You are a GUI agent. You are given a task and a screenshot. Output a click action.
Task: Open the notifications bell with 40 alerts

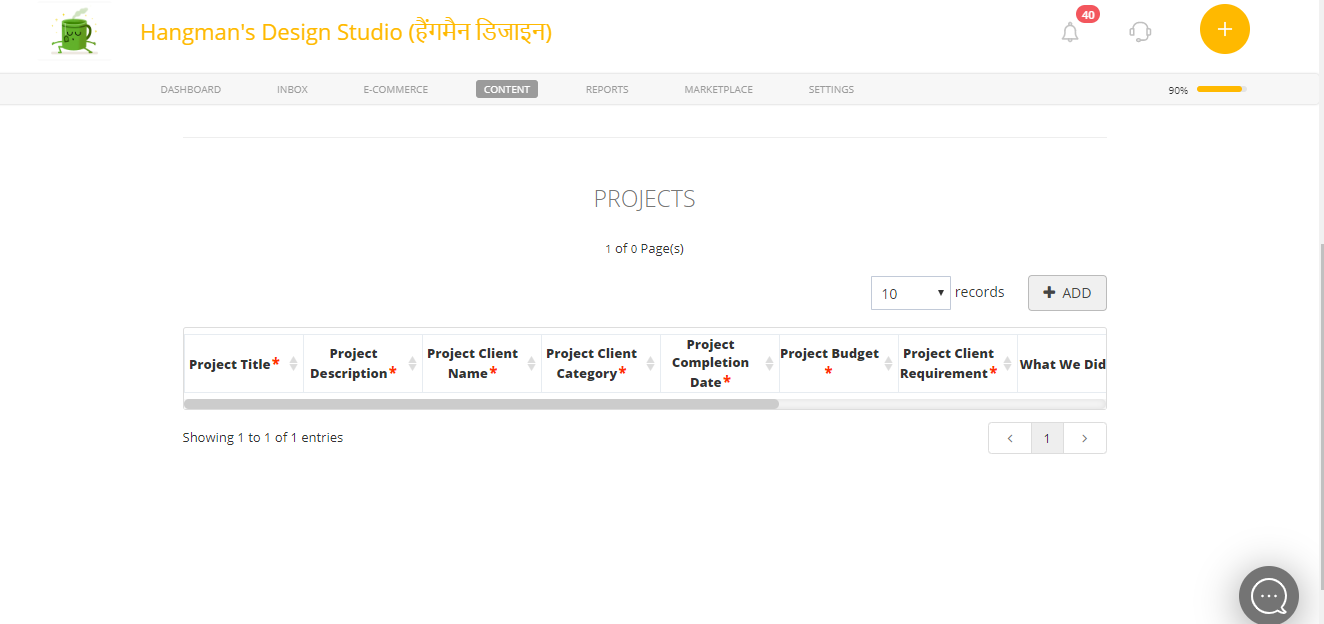click(1069, 31)
